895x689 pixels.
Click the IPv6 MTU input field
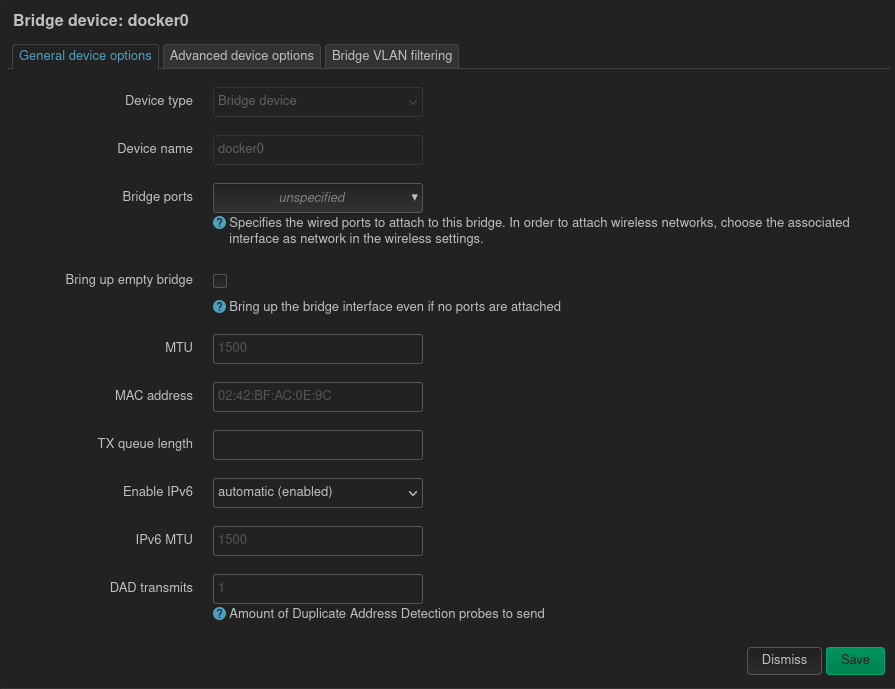click(317, 540)
